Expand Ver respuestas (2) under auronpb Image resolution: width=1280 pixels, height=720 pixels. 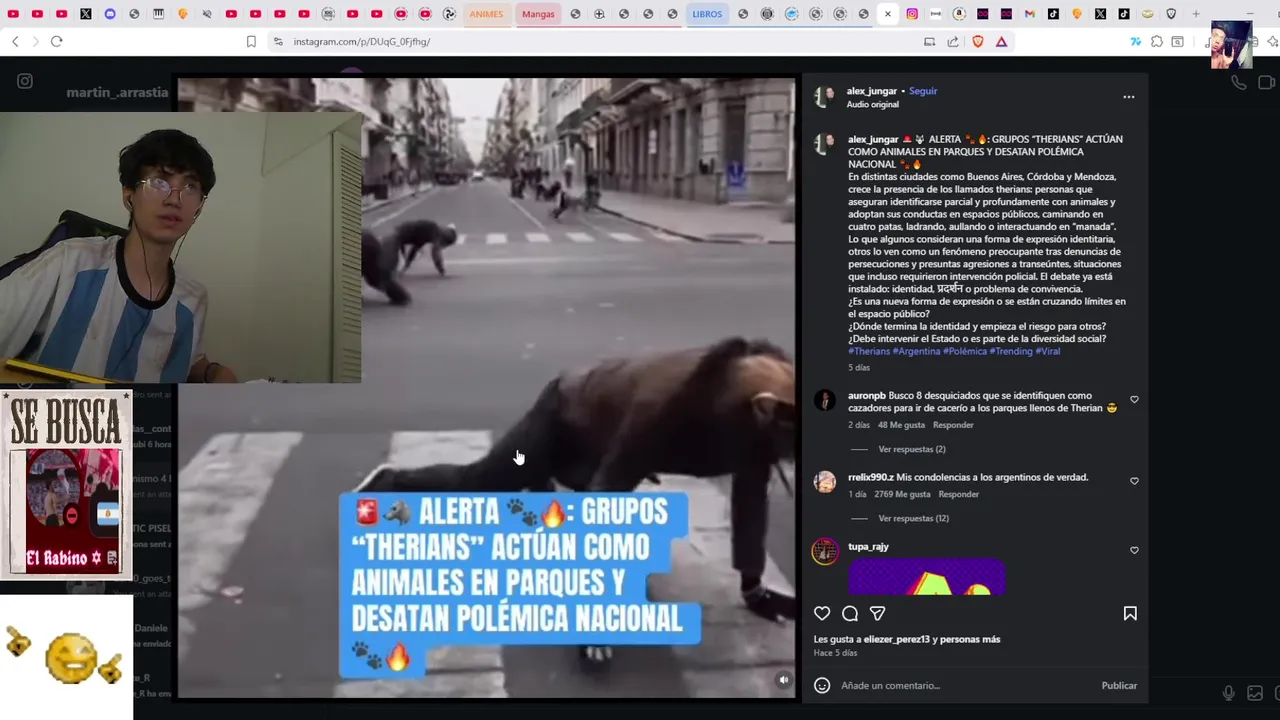(911, 449)
